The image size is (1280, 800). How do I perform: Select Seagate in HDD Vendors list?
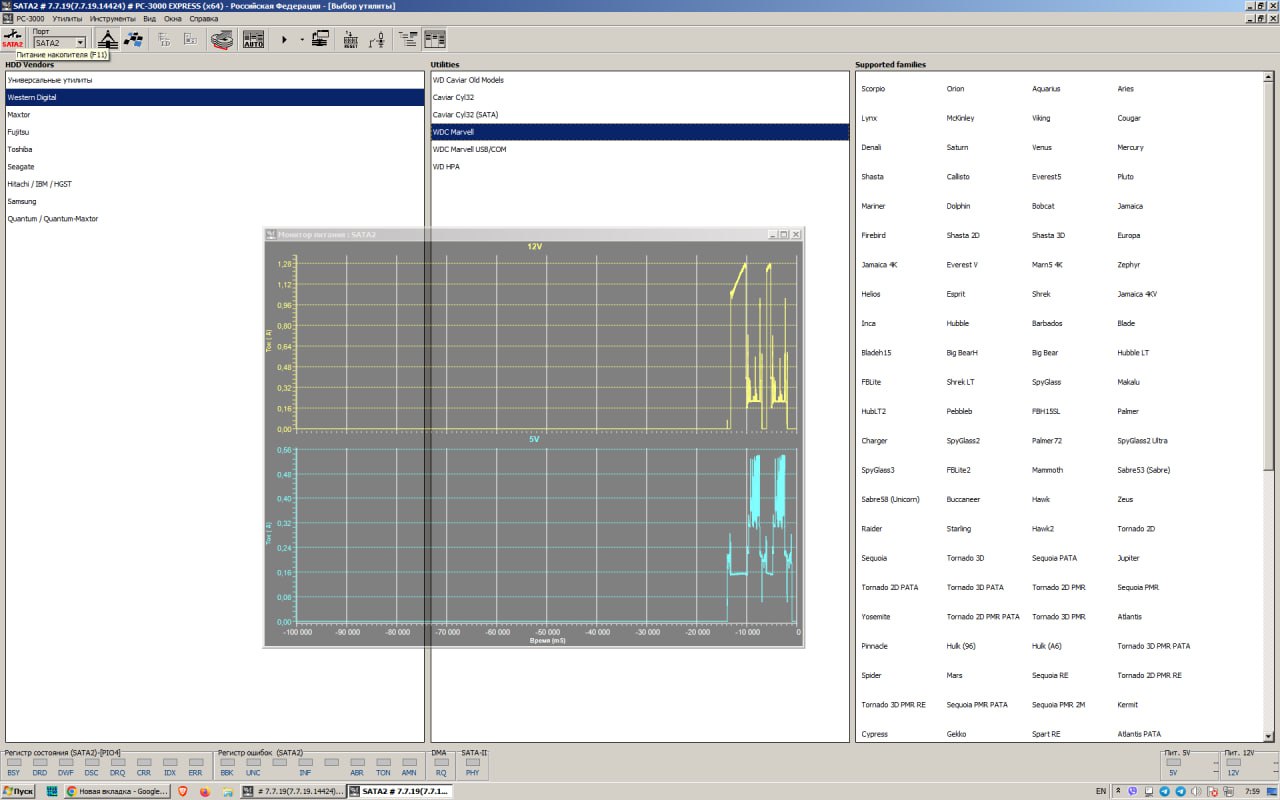(x=21, y=167)
